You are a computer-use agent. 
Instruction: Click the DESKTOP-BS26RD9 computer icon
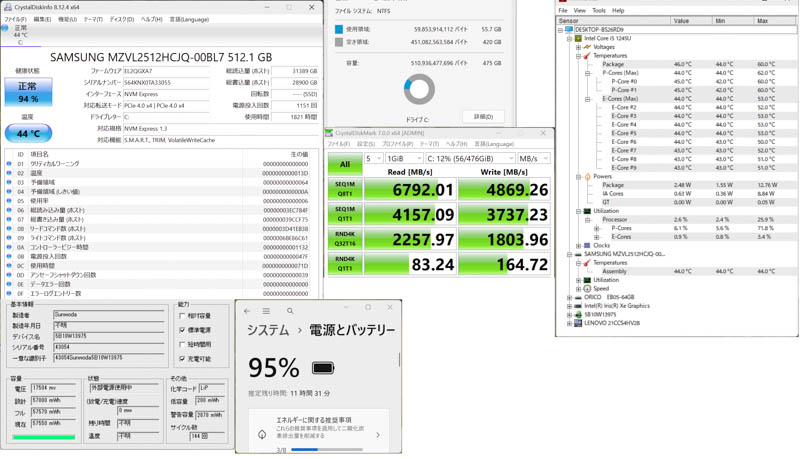tap(569, 30)
